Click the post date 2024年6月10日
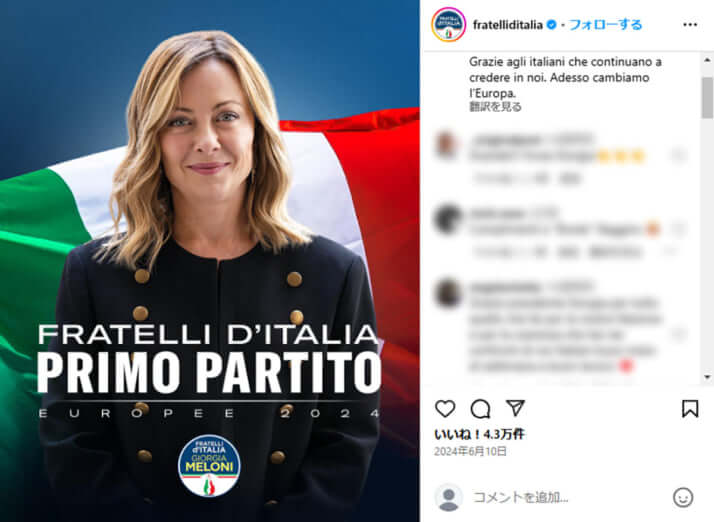This screenshot has height=522, width=714. coord(470,451)
